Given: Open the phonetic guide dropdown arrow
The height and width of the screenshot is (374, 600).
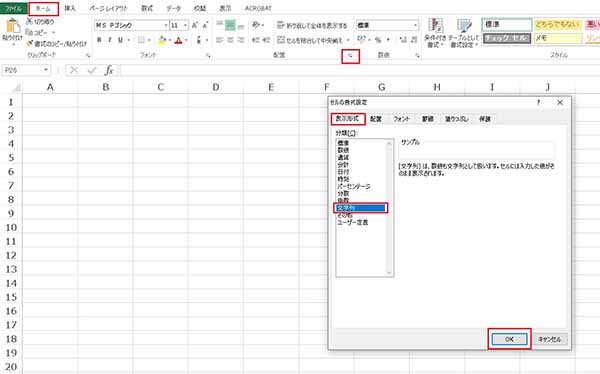Looking at the screenshot, I should (x=207, y=40).
